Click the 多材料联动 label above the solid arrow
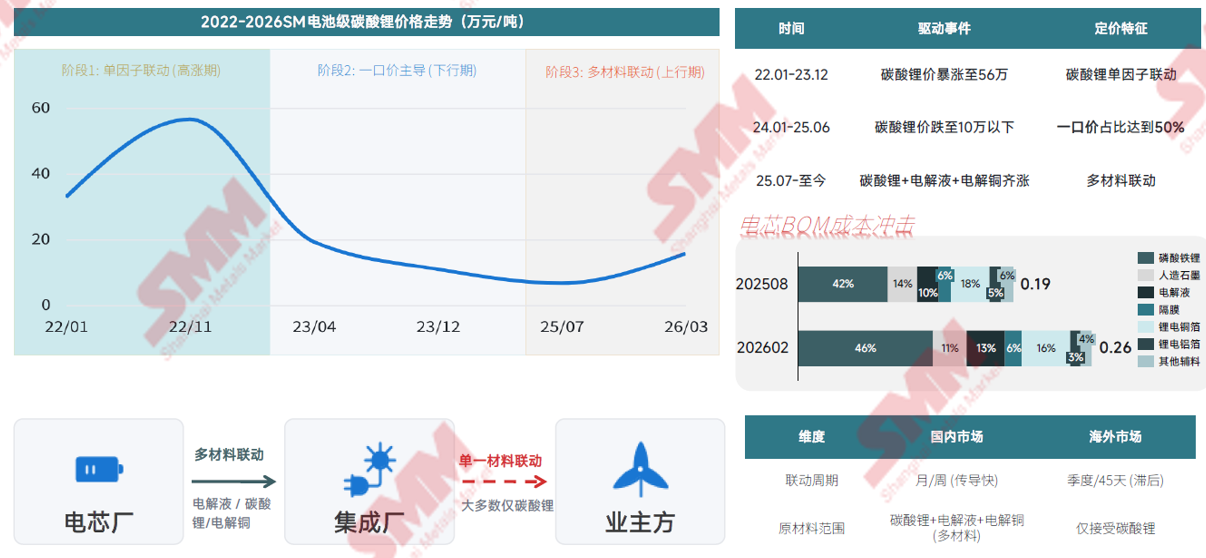The height and width of the screenshot is (558, 1206). coord(229,454)
